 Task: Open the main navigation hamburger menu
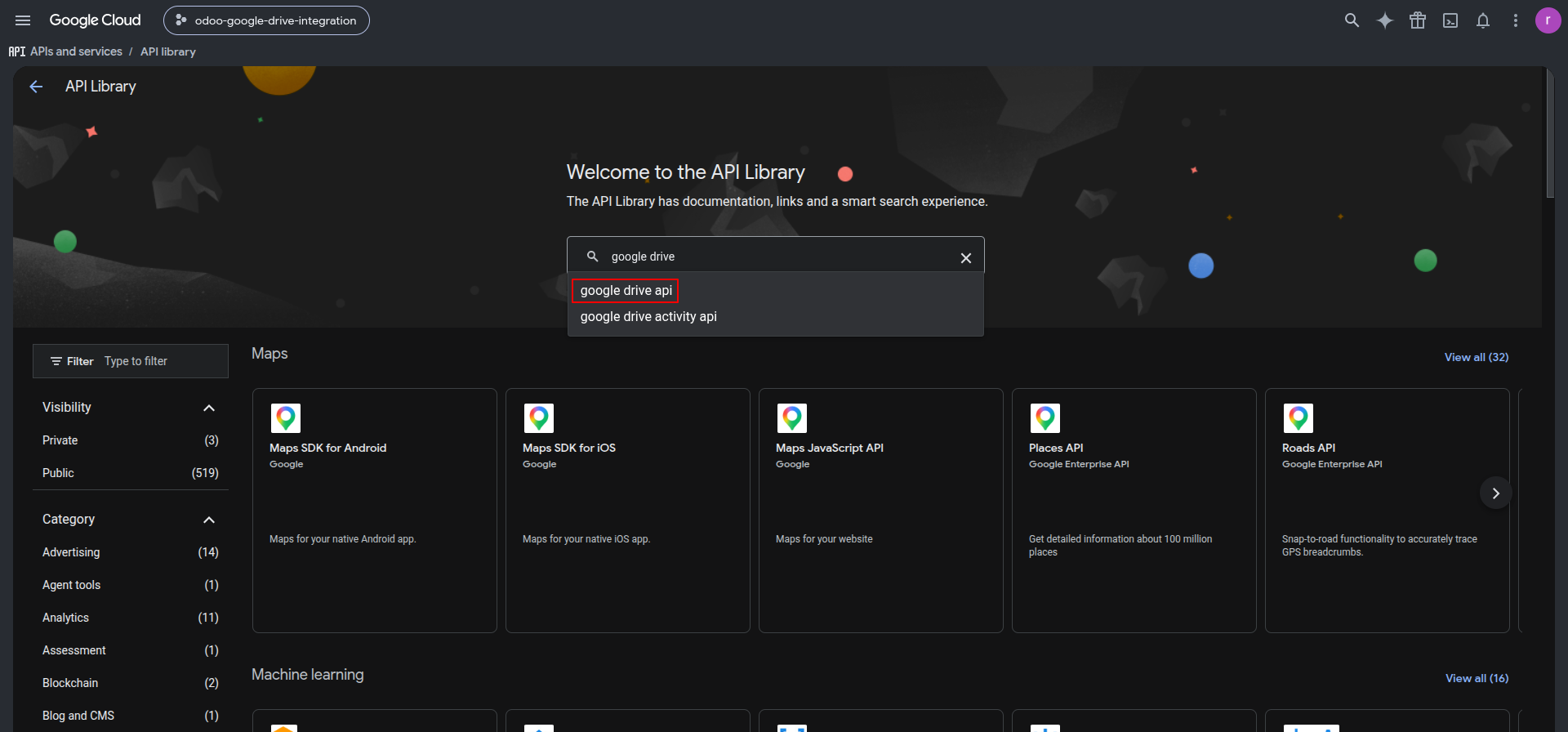[x=23, y=20]
